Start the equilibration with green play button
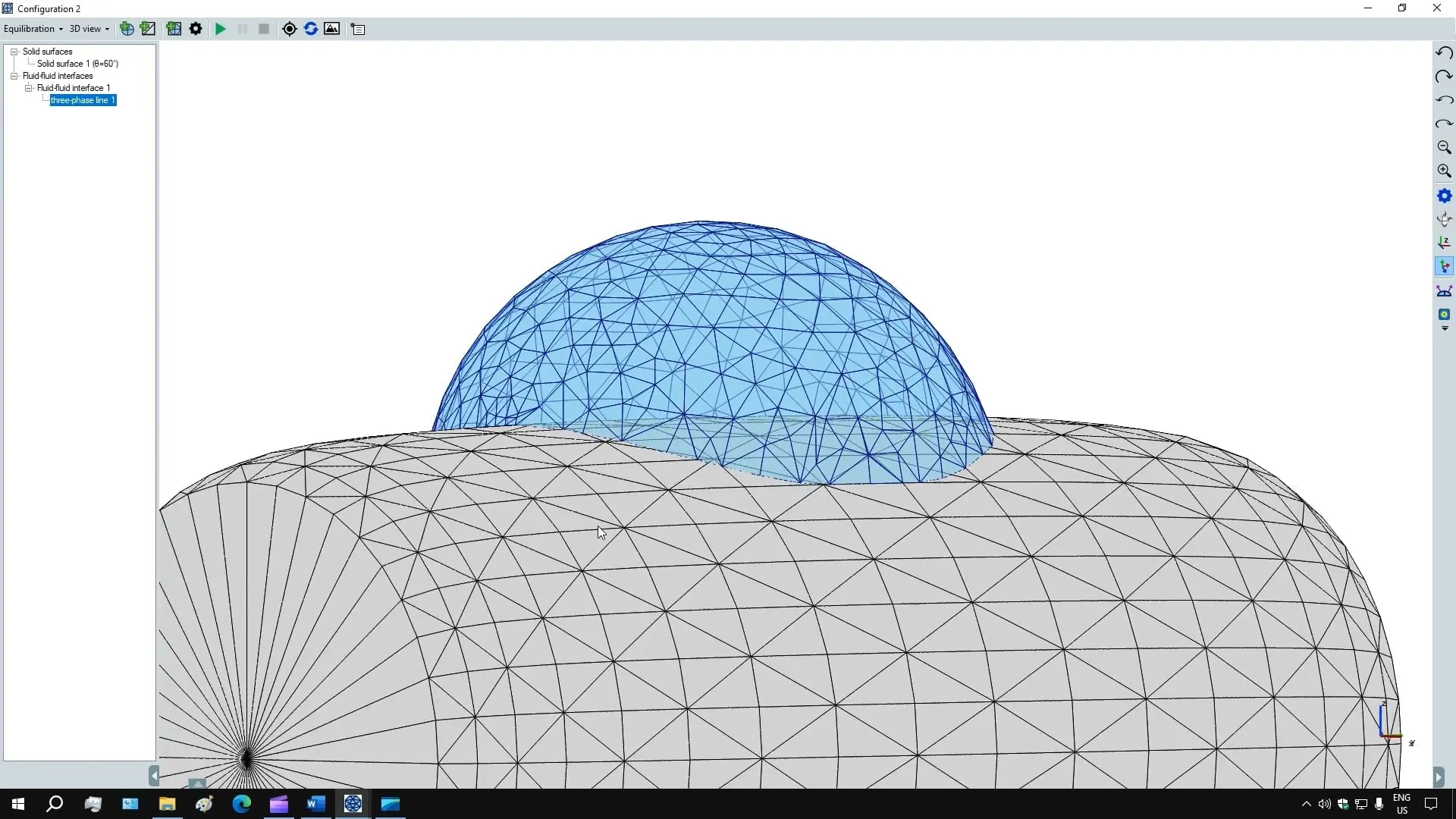1456x819 pixels. click(x=221, y=29)
